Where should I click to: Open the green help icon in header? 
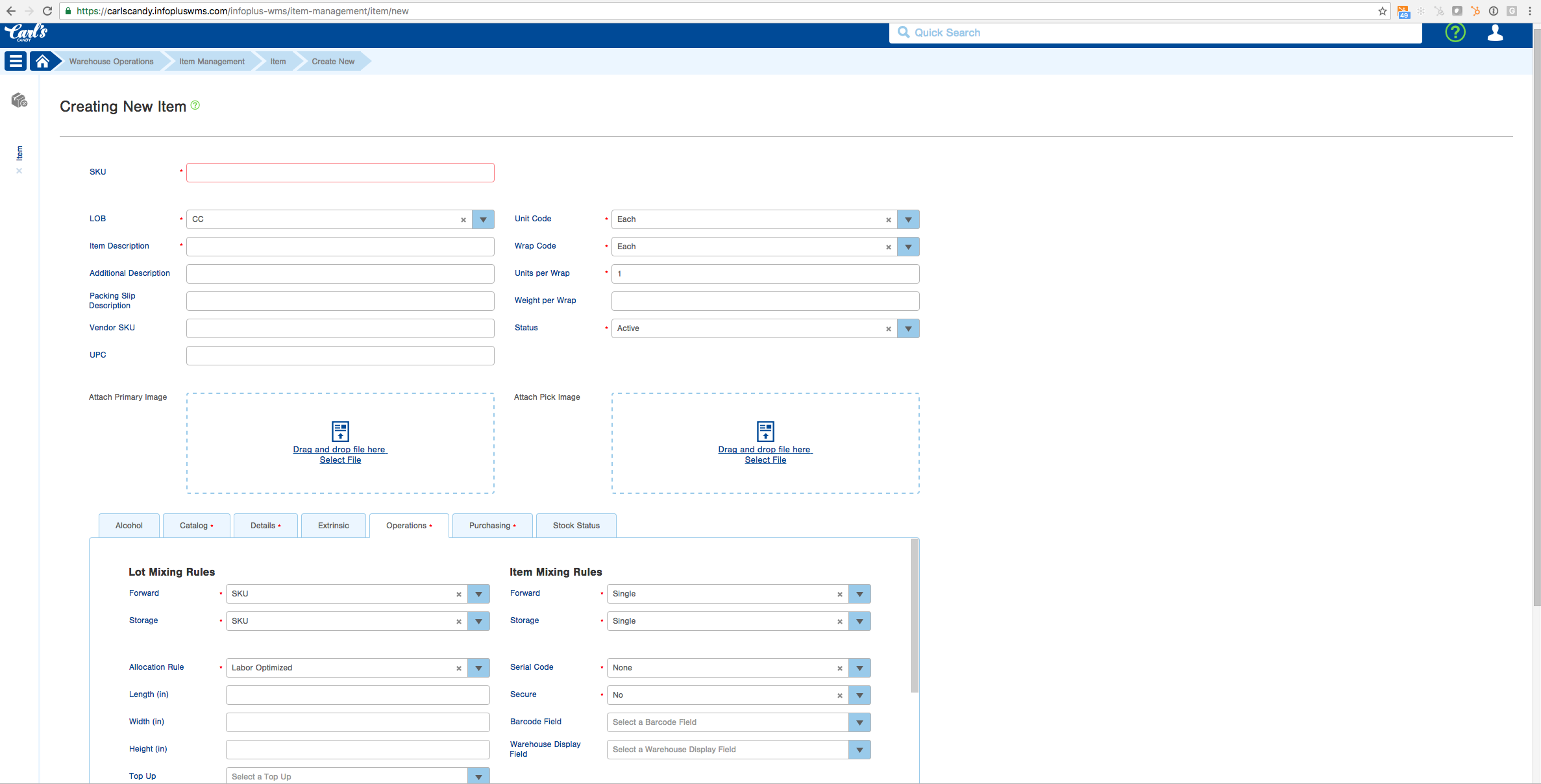coord(1455,32)
